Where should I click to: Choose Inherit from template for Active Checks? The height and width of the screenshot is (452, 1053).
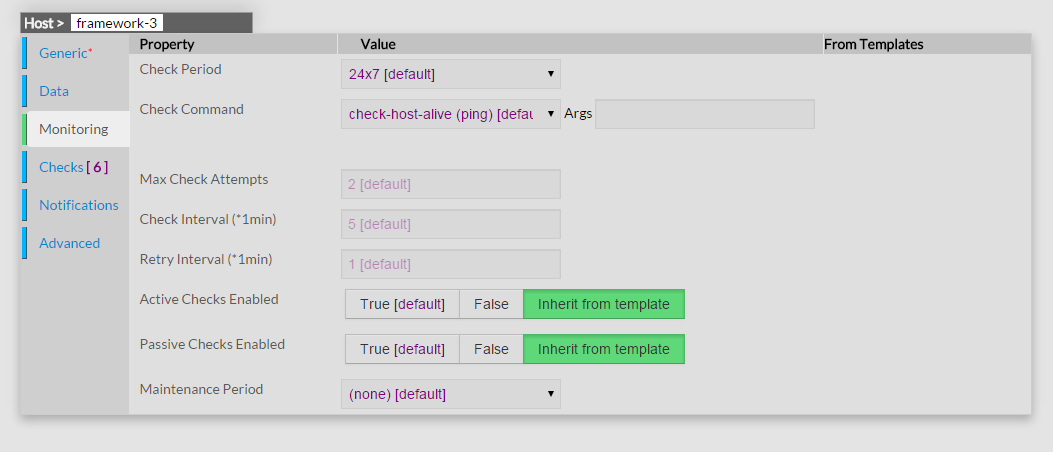coord(603,304)
